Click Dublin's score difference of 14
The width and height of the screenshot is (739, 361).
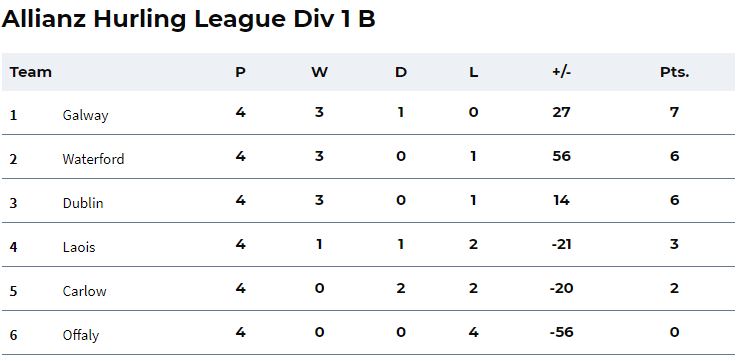[561, 200]
